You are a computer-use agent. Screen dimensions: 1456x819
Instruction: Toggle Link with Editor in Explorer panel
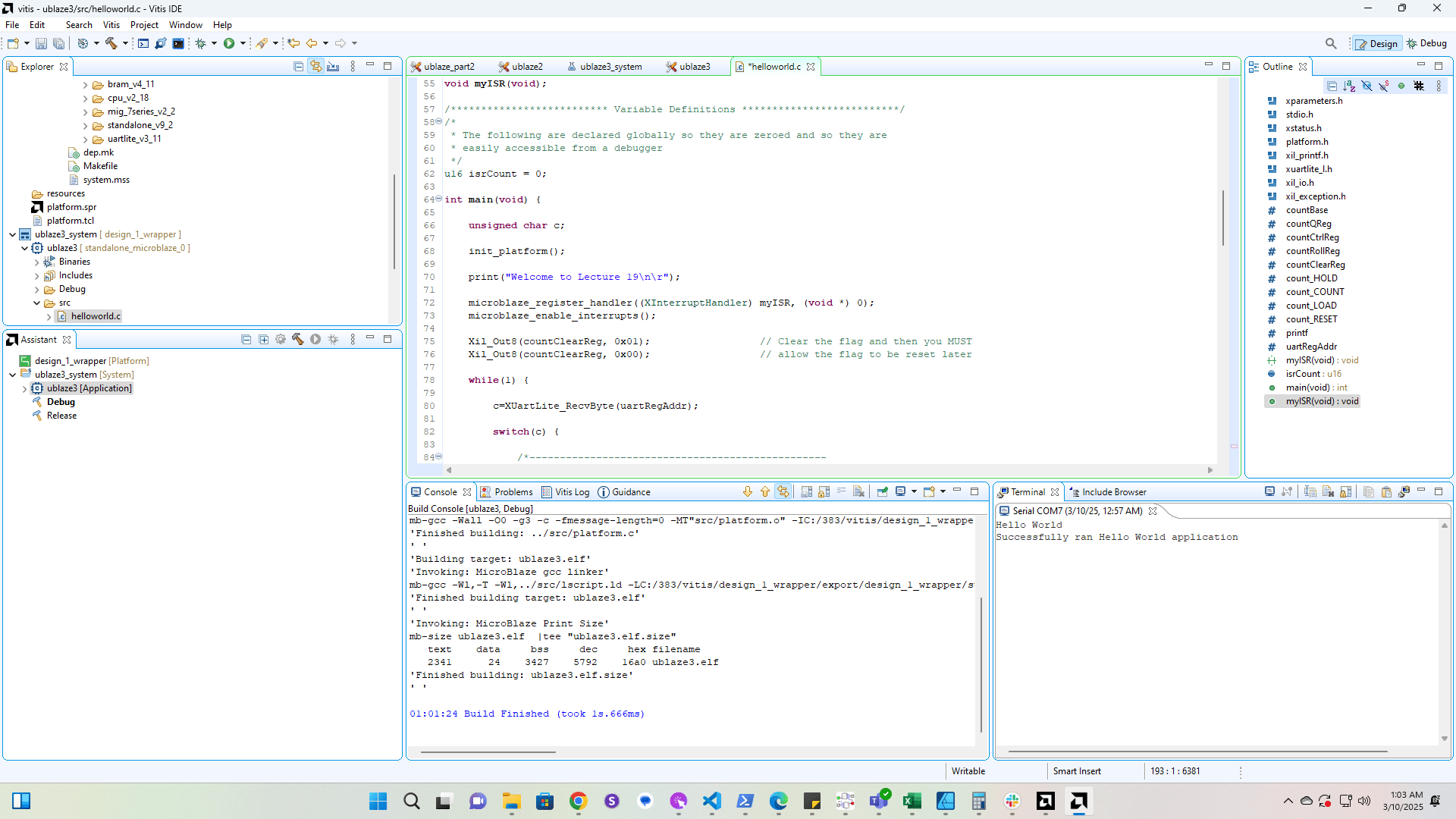(315, 67)
